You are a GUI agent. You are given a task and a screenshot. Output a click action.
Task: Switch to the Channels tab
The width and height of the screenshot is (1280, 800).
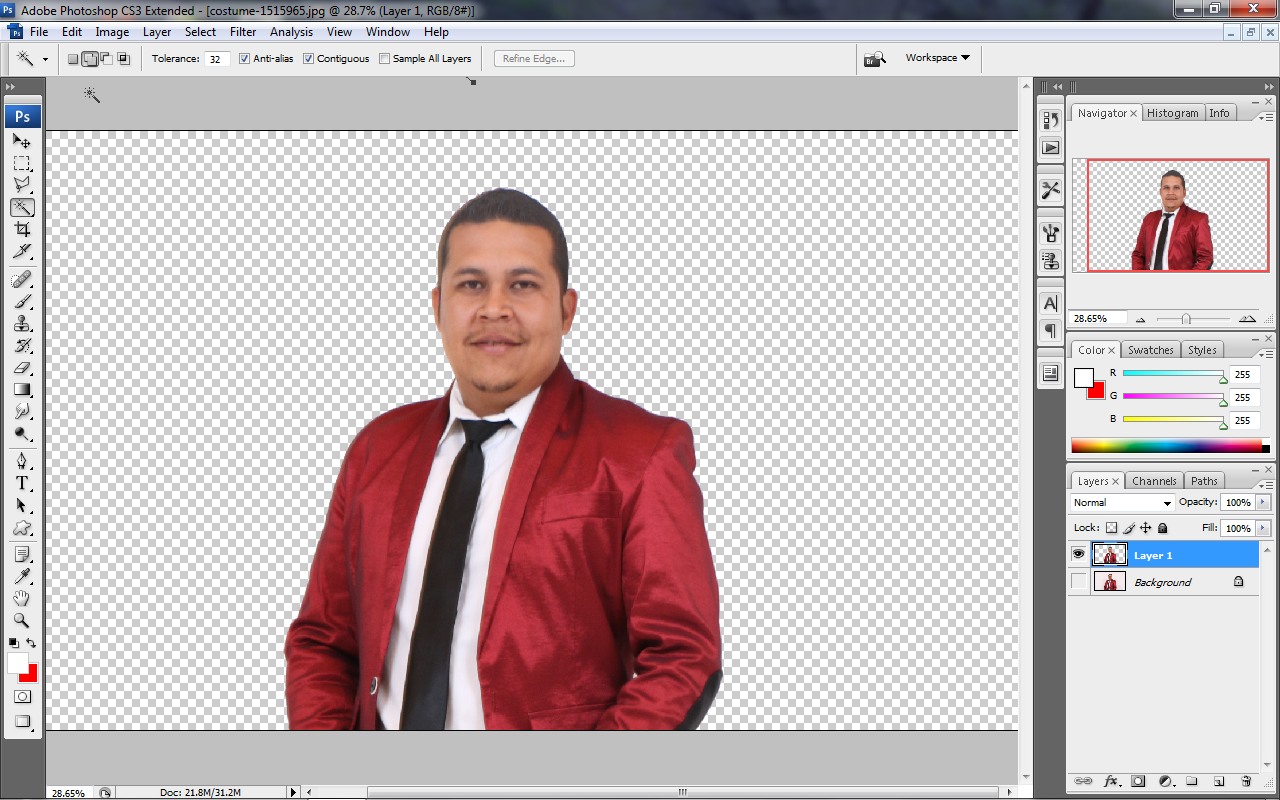[x=1154, y=480]
